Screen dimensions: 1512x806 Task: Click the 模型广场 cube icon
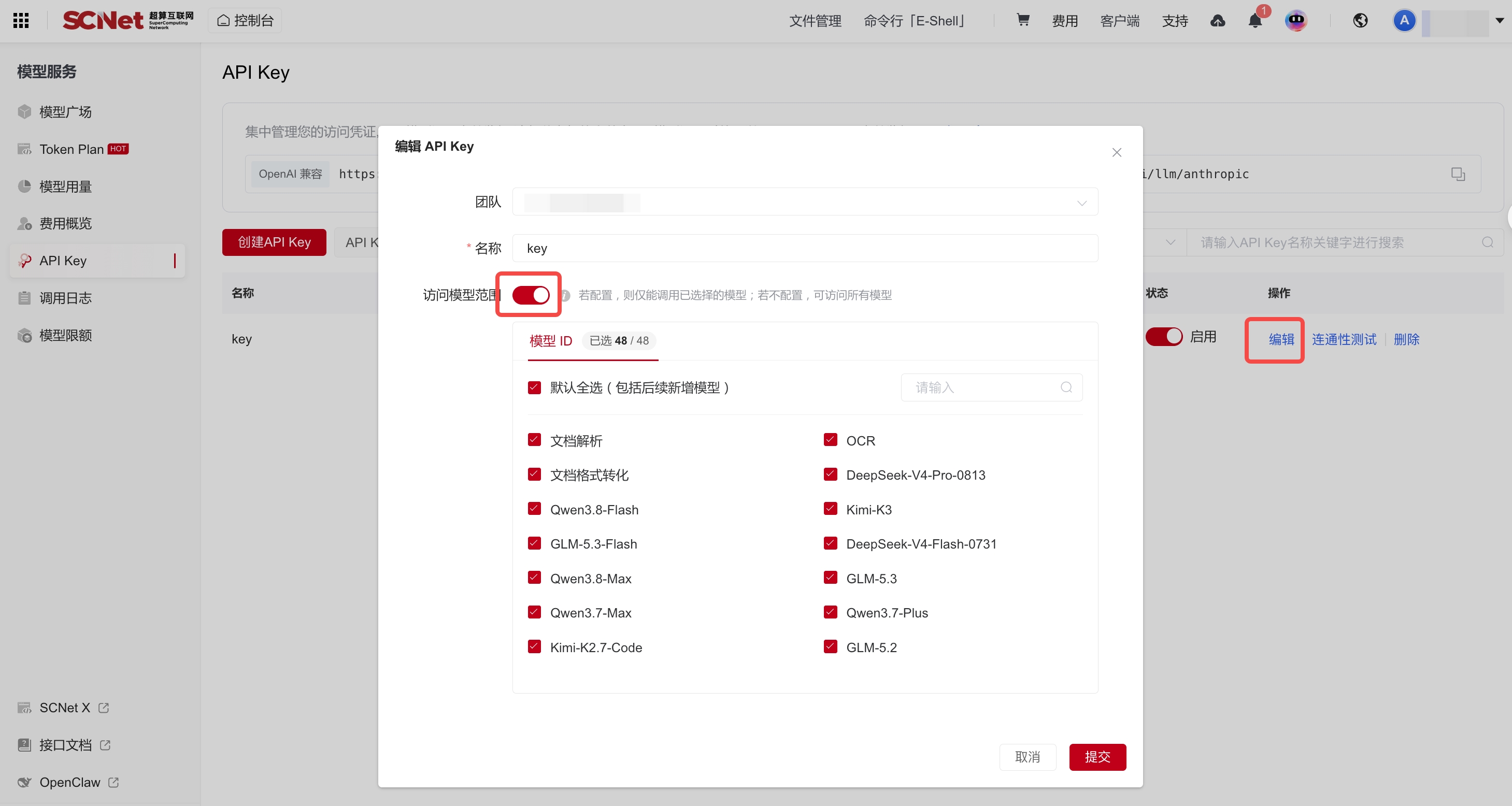[24, 111]
